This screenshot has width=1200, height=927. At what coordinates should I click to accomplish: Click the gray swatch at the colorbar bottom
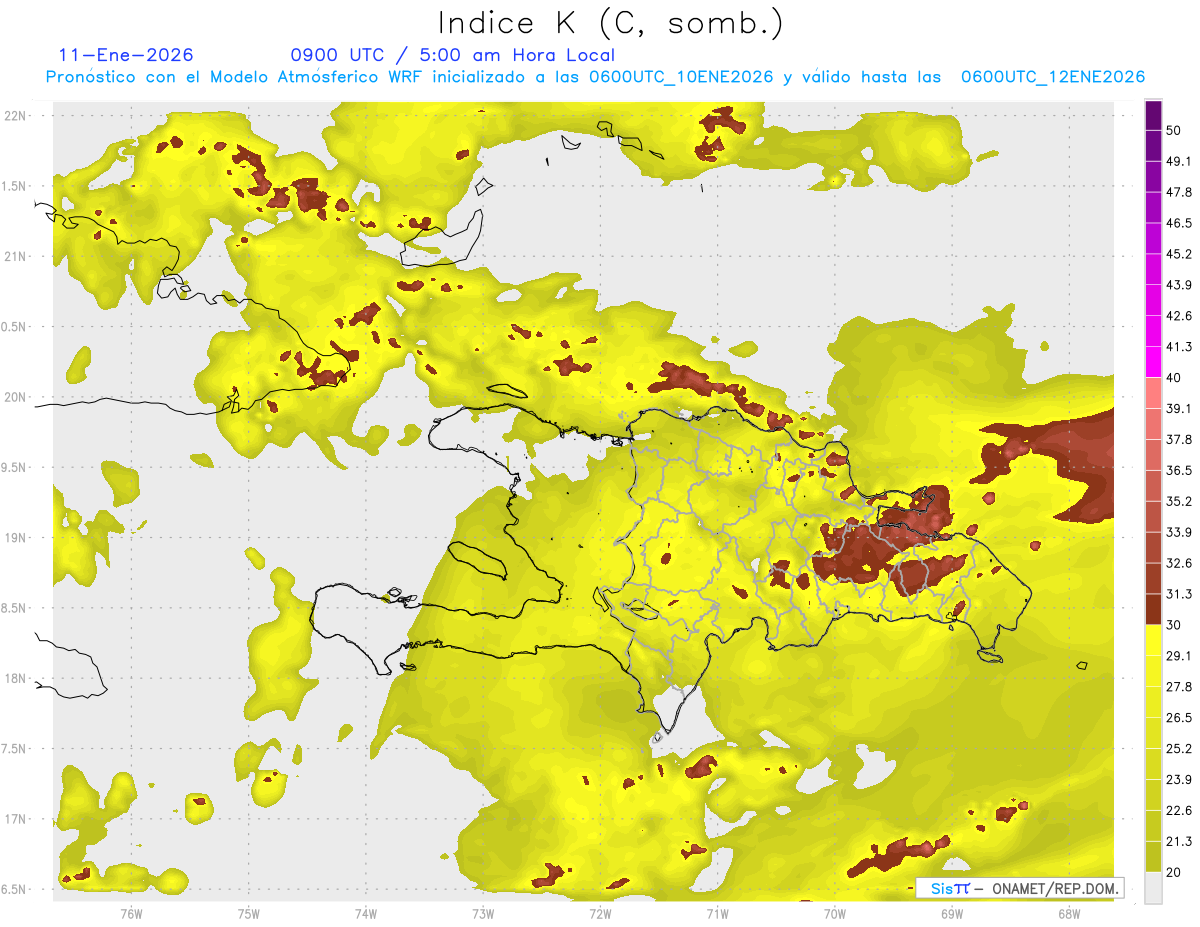[1154, 888]
